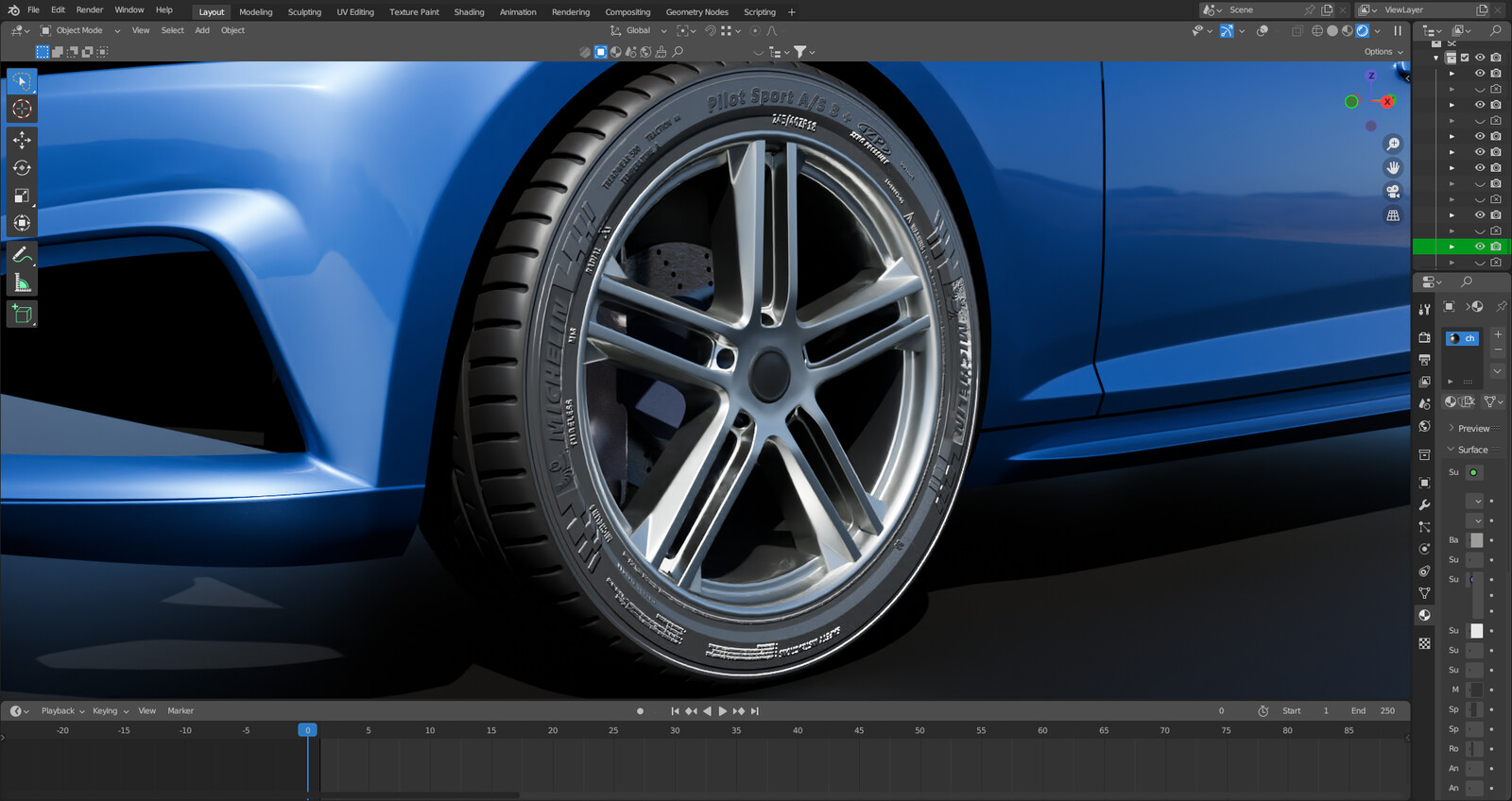Switch to Wireframe viewport shading
Image resolution: width=1512 pixels, height=801 pixels.
1316,30
